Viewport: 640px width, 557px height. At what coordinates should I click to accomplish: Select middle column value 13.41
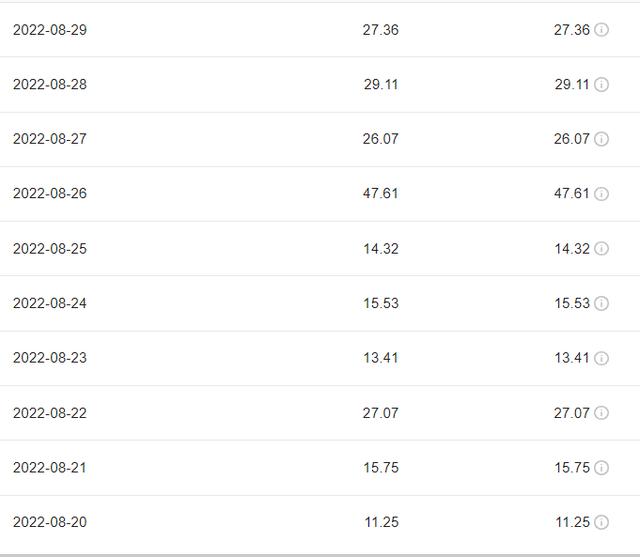click(x=381, y=358)
